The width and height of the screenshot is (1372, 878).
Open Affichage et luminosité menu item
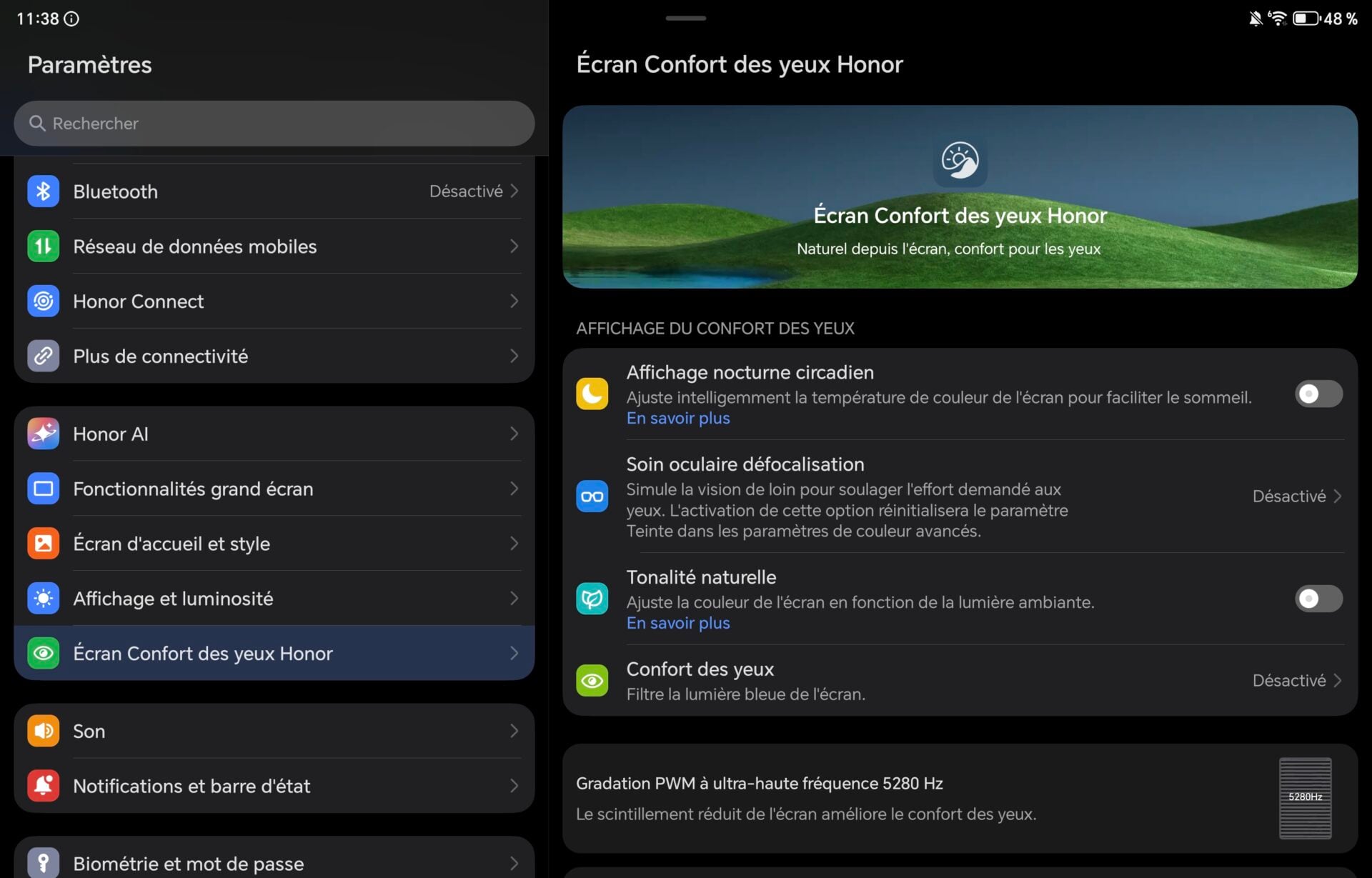click(173, 599)
